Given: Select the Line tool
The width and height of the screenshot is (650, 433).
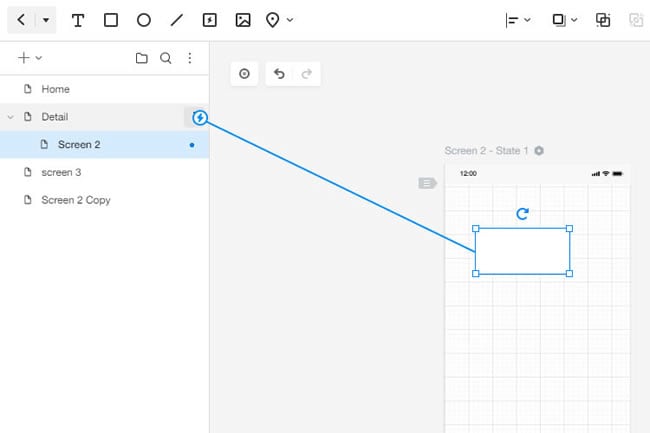Looking at the screenshot, I should coord(177,20).
